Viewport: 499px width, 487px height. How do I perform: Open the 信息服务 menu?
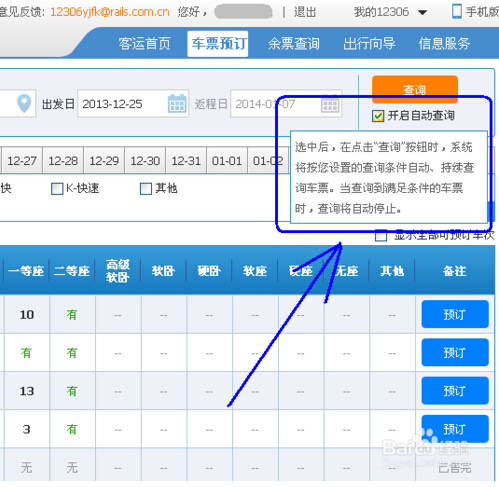[x=444, y=44]
